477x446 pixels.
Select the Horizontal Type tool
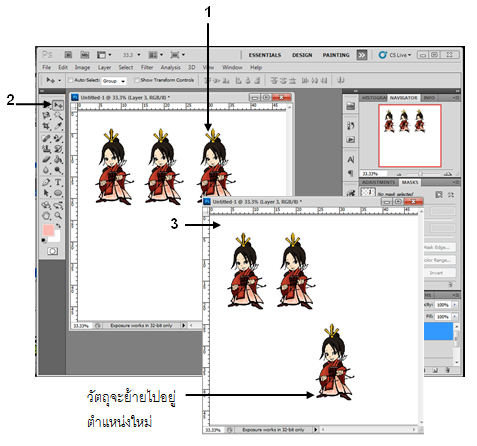click(x=58, y=182)
